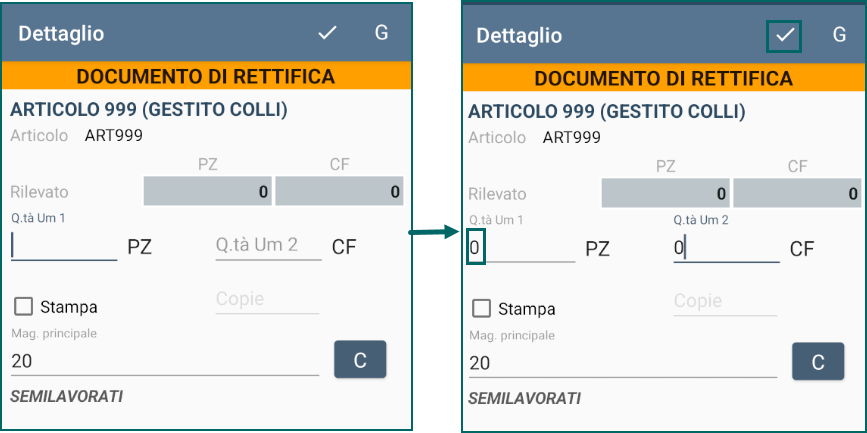Edit Mag. principale field in left panel
The image size is (867, 433).
pos(165,362)
